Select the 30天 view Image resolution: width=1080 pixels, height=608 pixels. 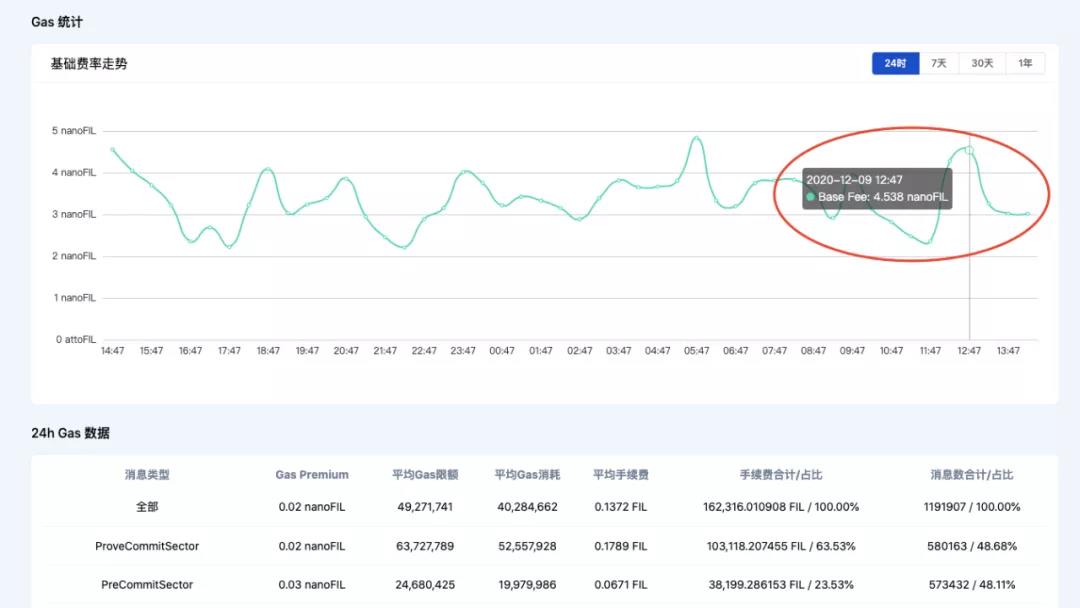(981, 62)
